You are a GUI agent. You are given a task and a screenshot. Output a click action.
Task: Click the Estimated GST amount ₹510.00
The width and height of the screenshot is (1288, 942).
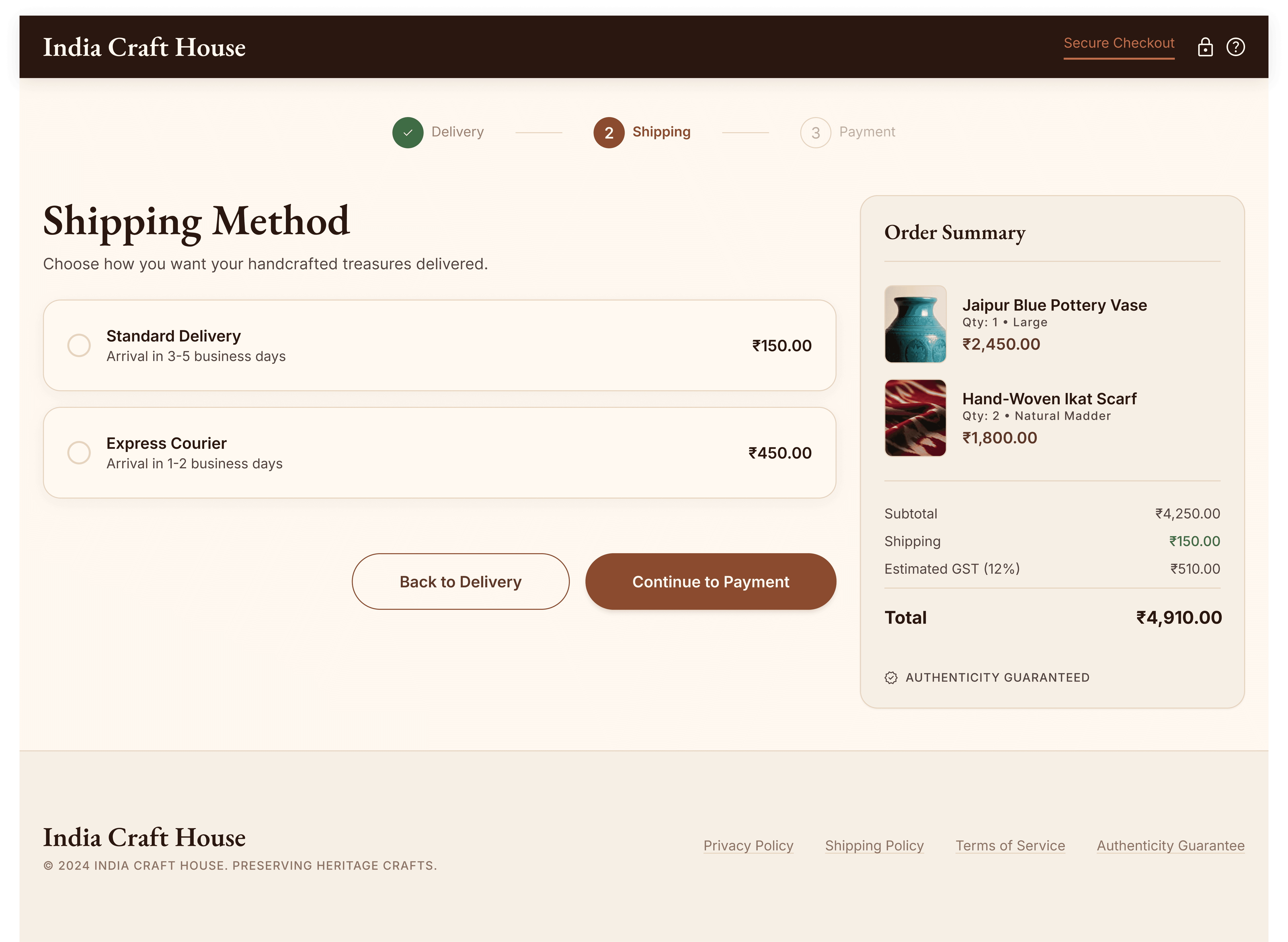coord(1195,569)
